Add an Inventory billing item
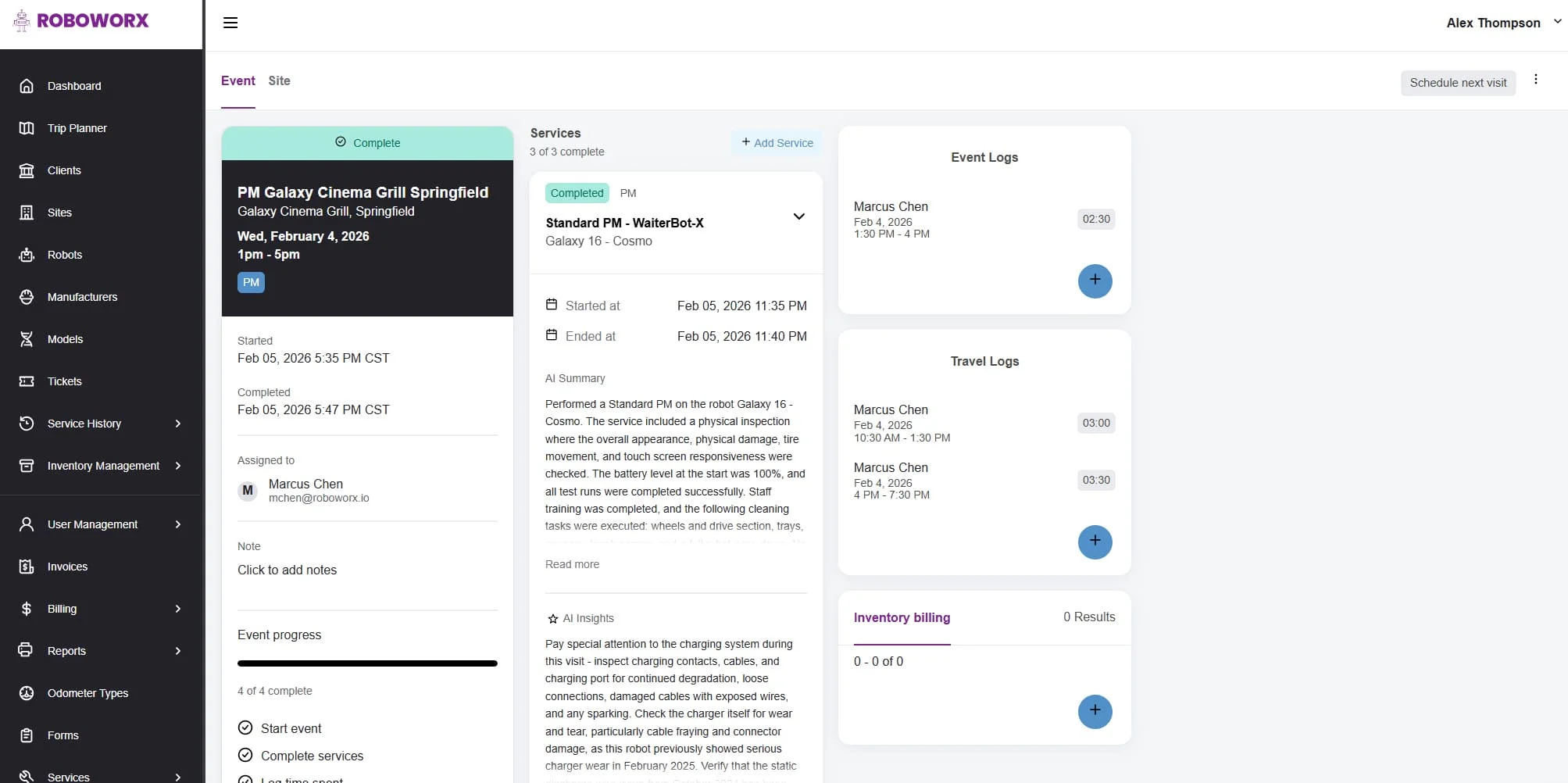Viewport: 1568px width, 783px height. coord(1095,711)
